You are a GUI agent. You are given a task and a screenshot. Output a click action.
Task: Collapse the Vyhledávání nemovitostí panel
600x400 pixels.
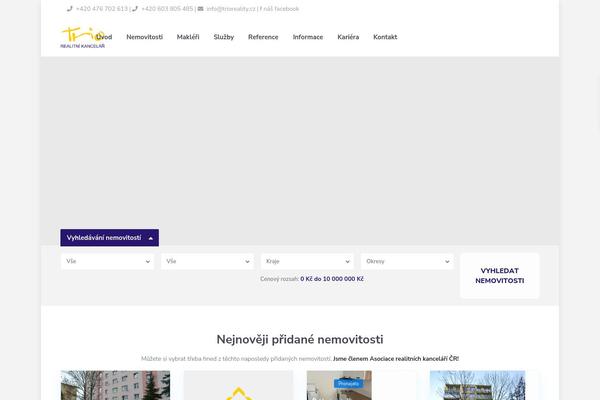(109, 238)
